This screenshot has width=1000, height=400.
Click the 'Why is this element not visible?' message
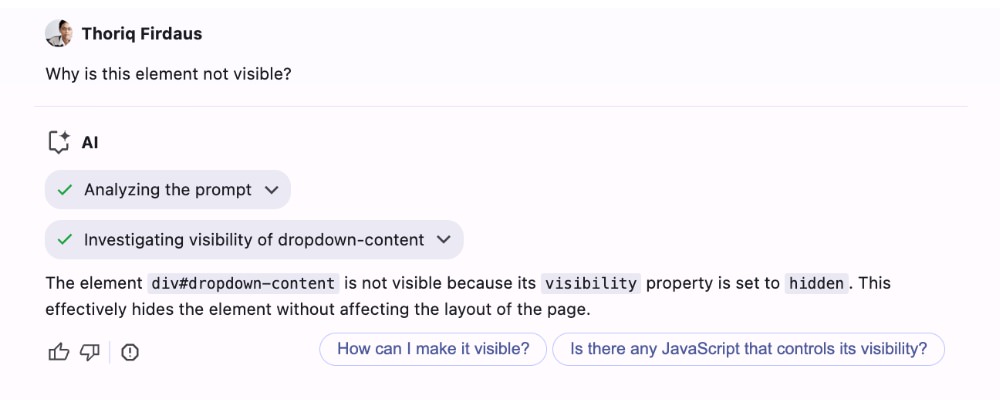[x=168, y=74]
